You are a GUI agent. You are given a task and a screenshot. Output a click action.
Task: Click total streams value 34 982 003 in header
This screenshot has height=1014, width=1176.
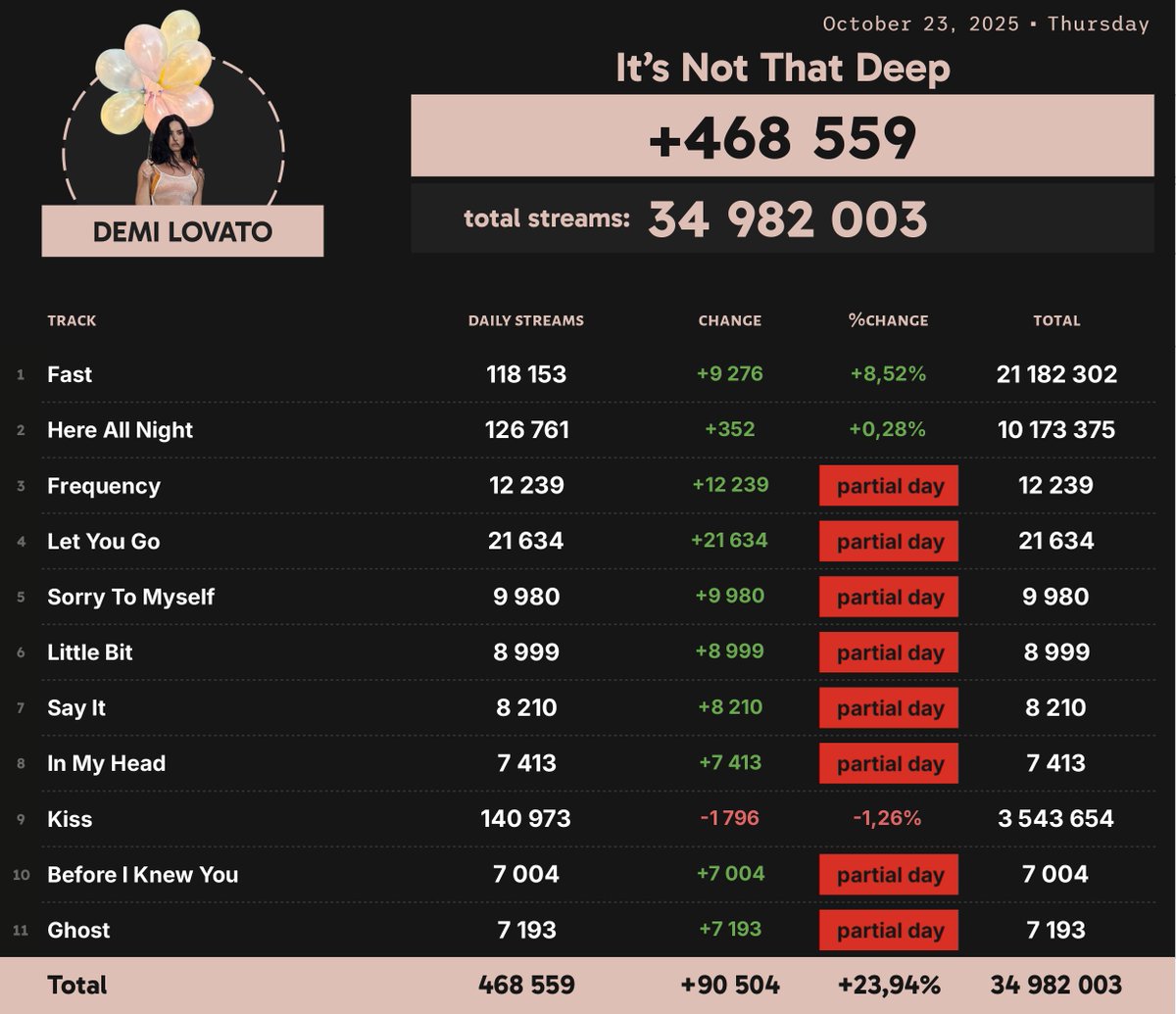(x=788, y=219)
